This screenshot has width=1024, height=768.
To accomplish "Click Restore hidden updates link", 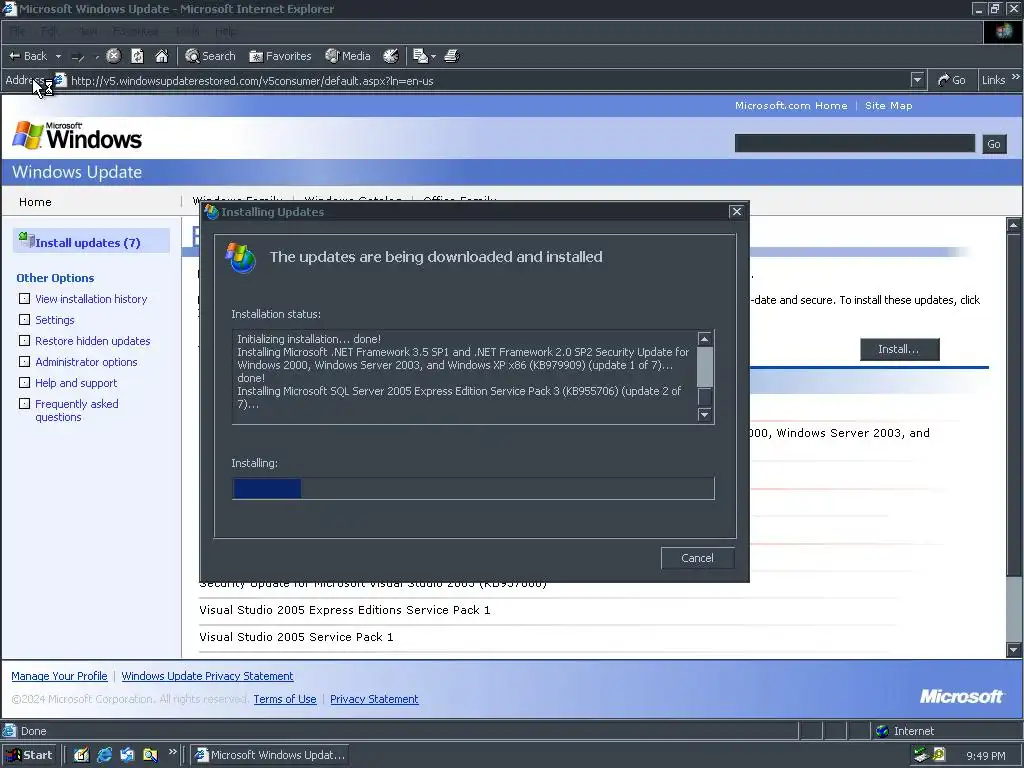I will click(x=93, y=341).
